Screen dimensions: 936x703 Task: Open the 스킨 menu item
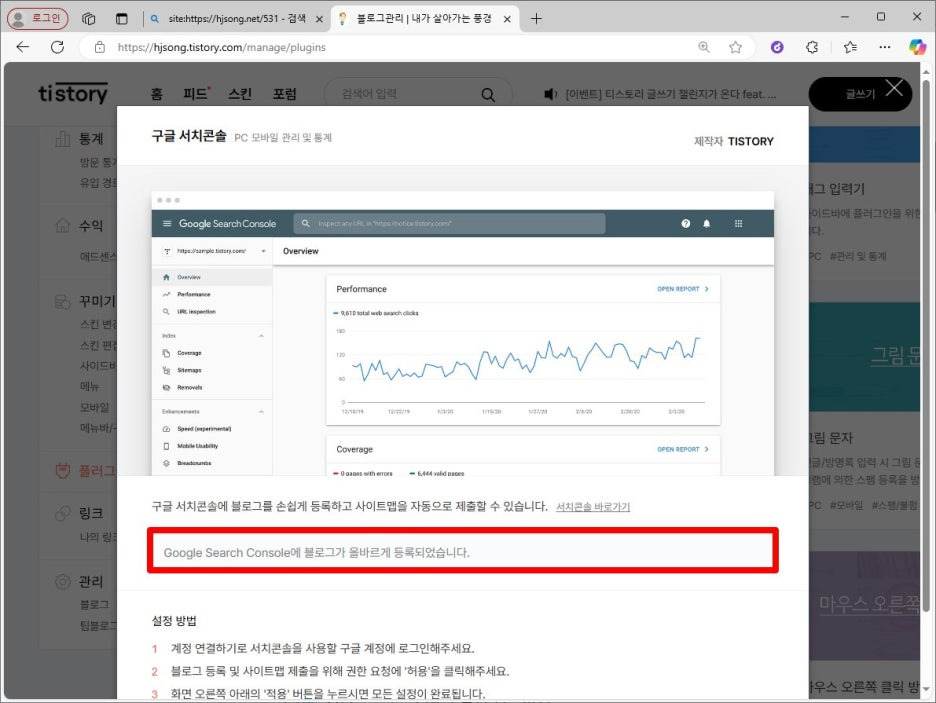tap(240, 94)
